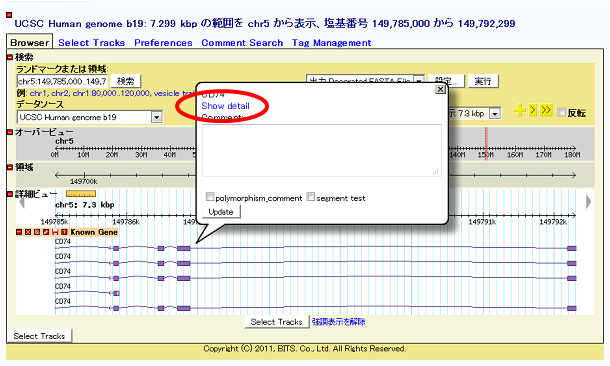This screenshot has height=366, width=610.
Task: Open the Preferences tab
Action: click(163, 43)
